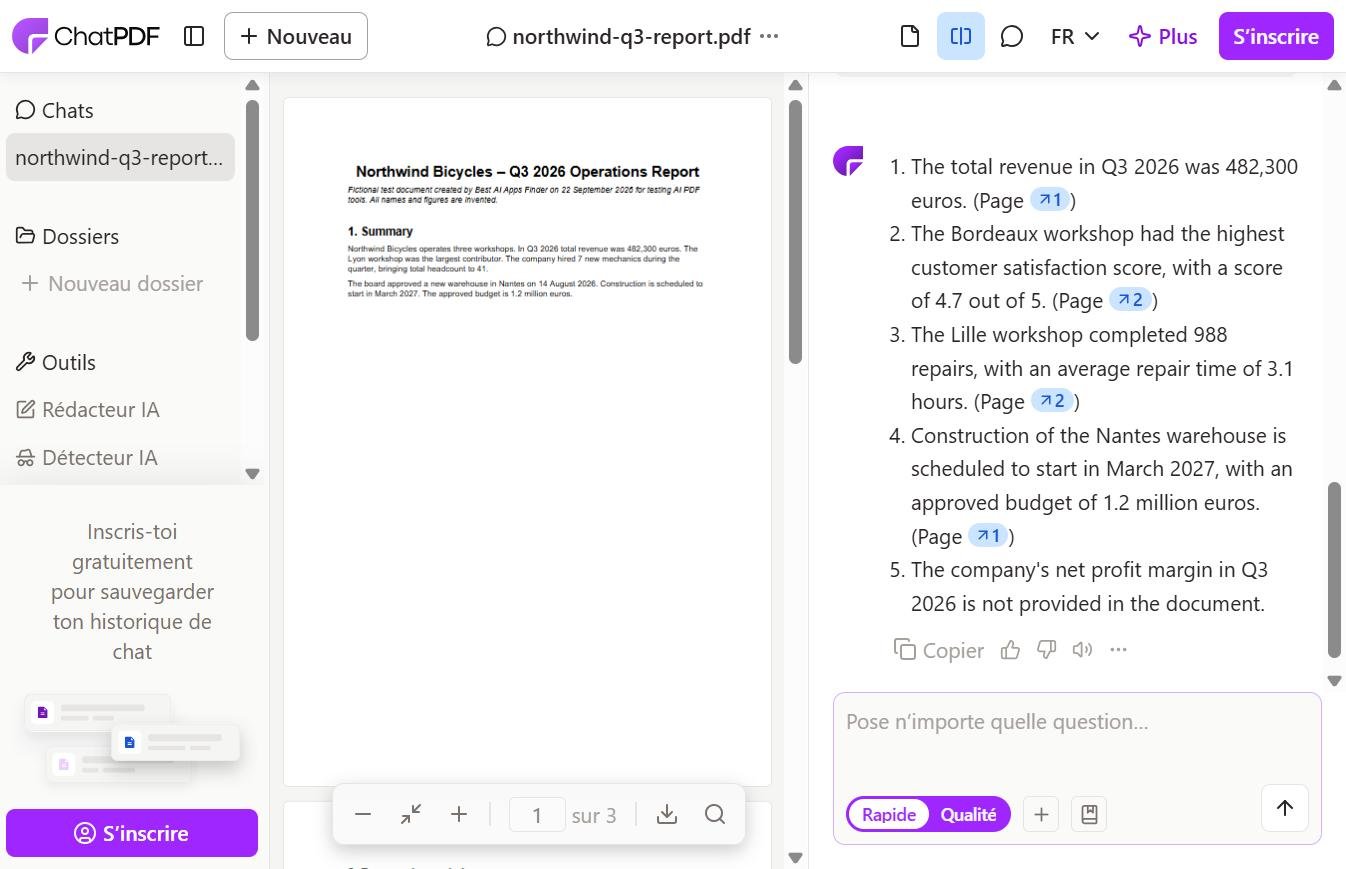Click the PDF viewer vertical scrollbar
The height and width of the screenshot is (869, 1346).
[x=796, y=232]
